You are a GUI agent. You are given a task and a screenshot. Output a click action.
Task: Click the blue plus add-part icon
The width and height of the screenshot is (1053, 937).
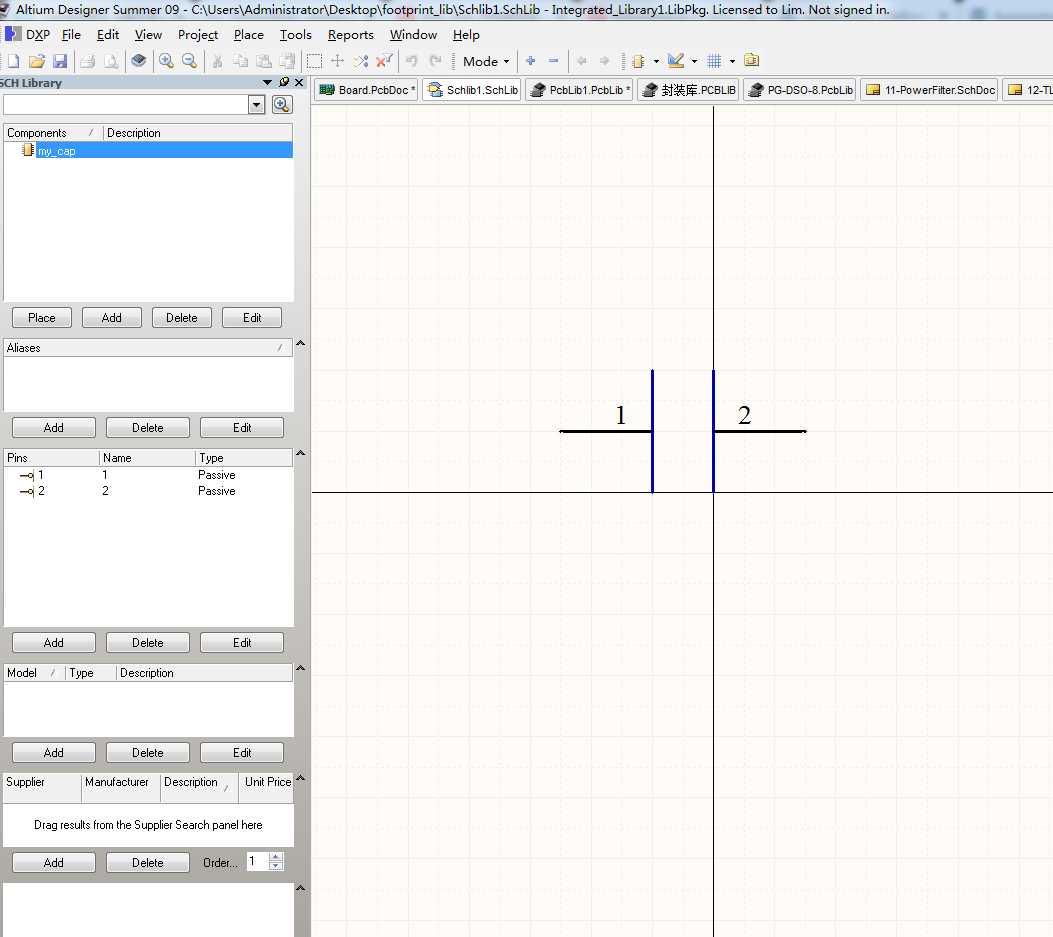(530, 61)
